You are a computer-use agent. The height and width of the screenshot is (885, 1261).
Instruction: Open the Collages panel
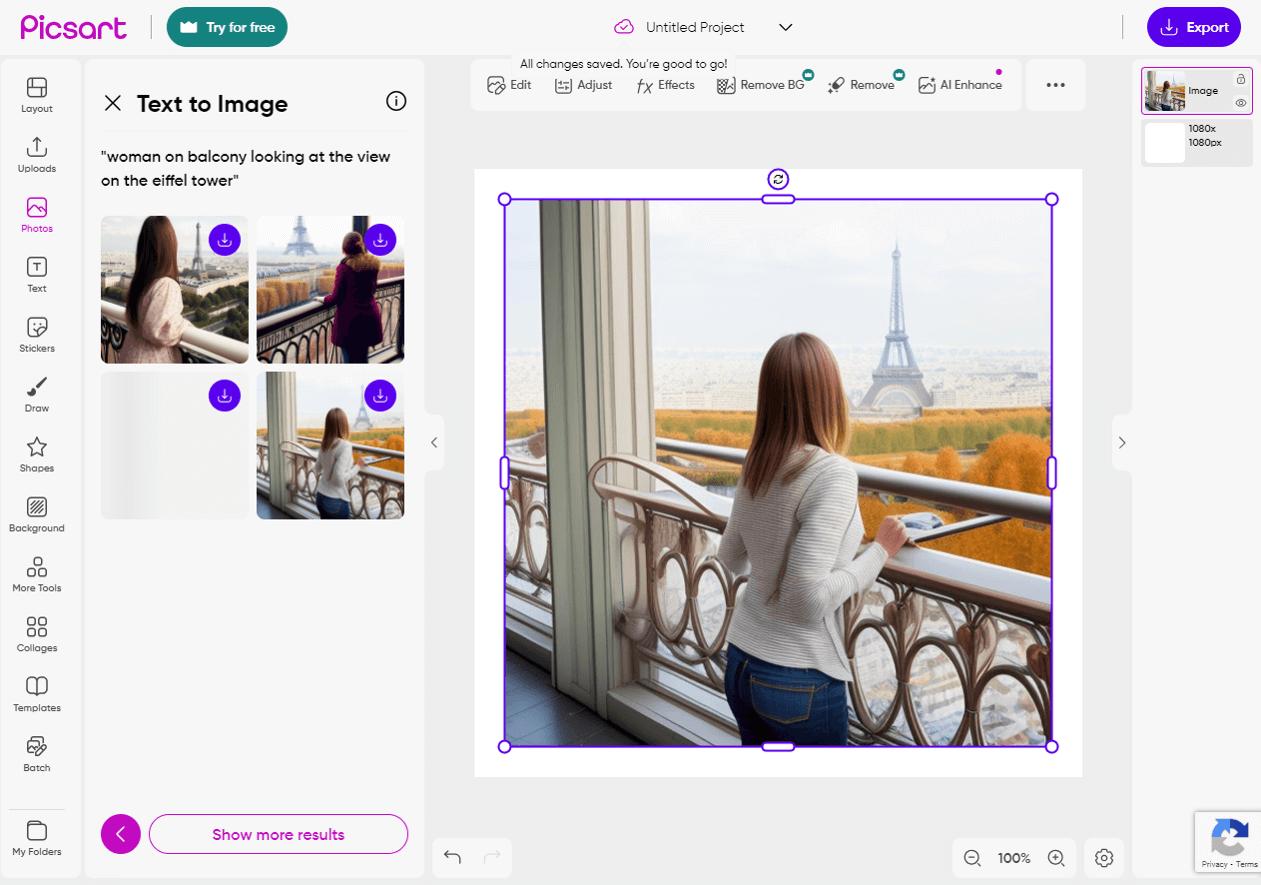click(x=36, y=633)
